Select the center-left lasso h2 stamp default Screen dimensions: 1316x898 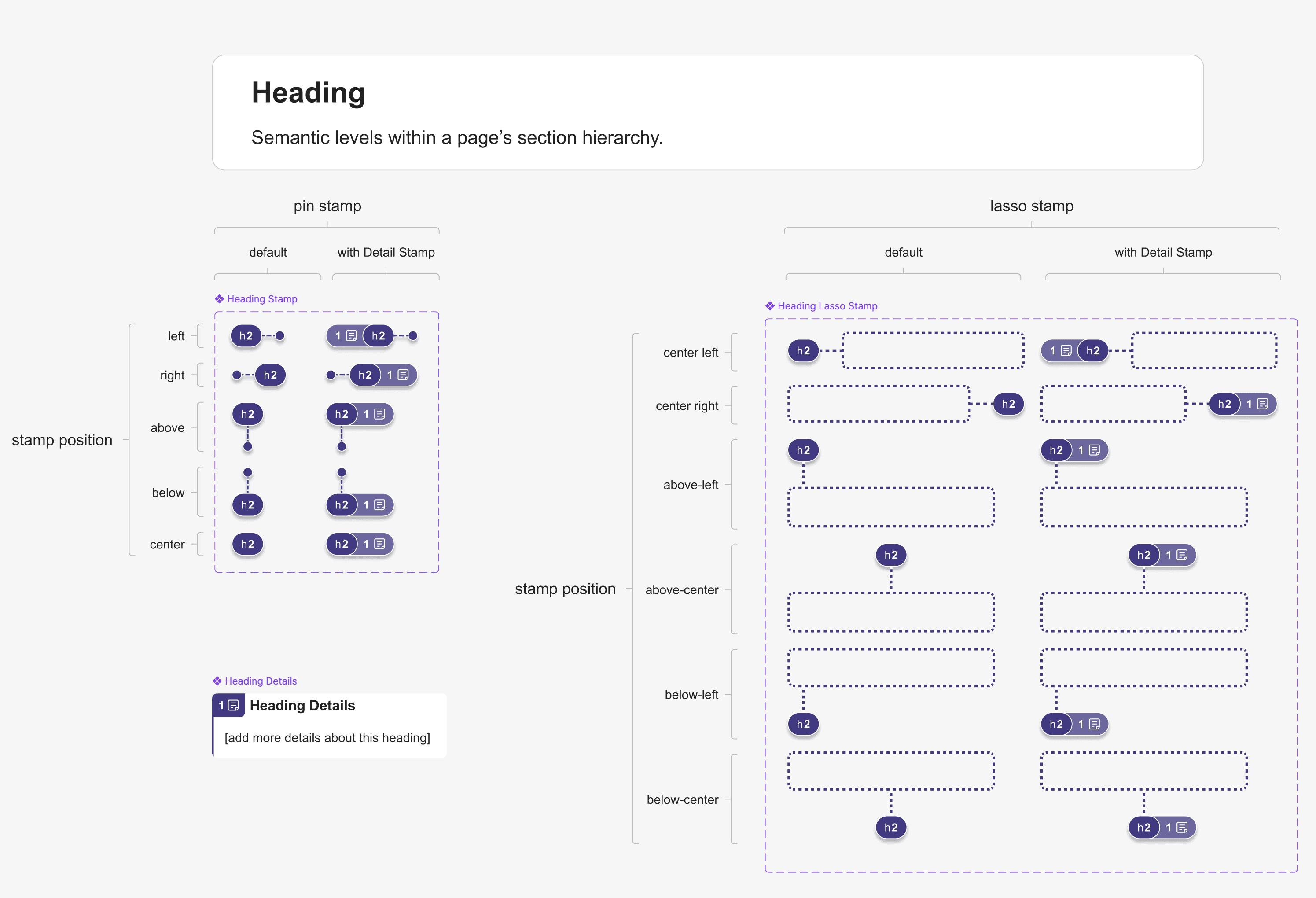[x=803, y=350]
